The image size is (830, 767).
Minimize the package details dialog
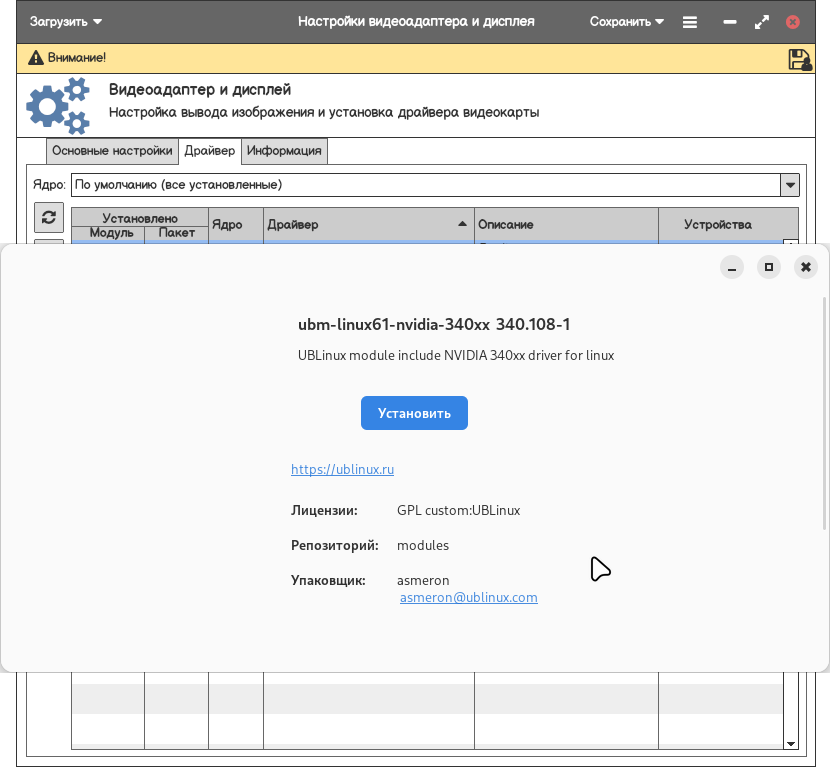(733, 267)
